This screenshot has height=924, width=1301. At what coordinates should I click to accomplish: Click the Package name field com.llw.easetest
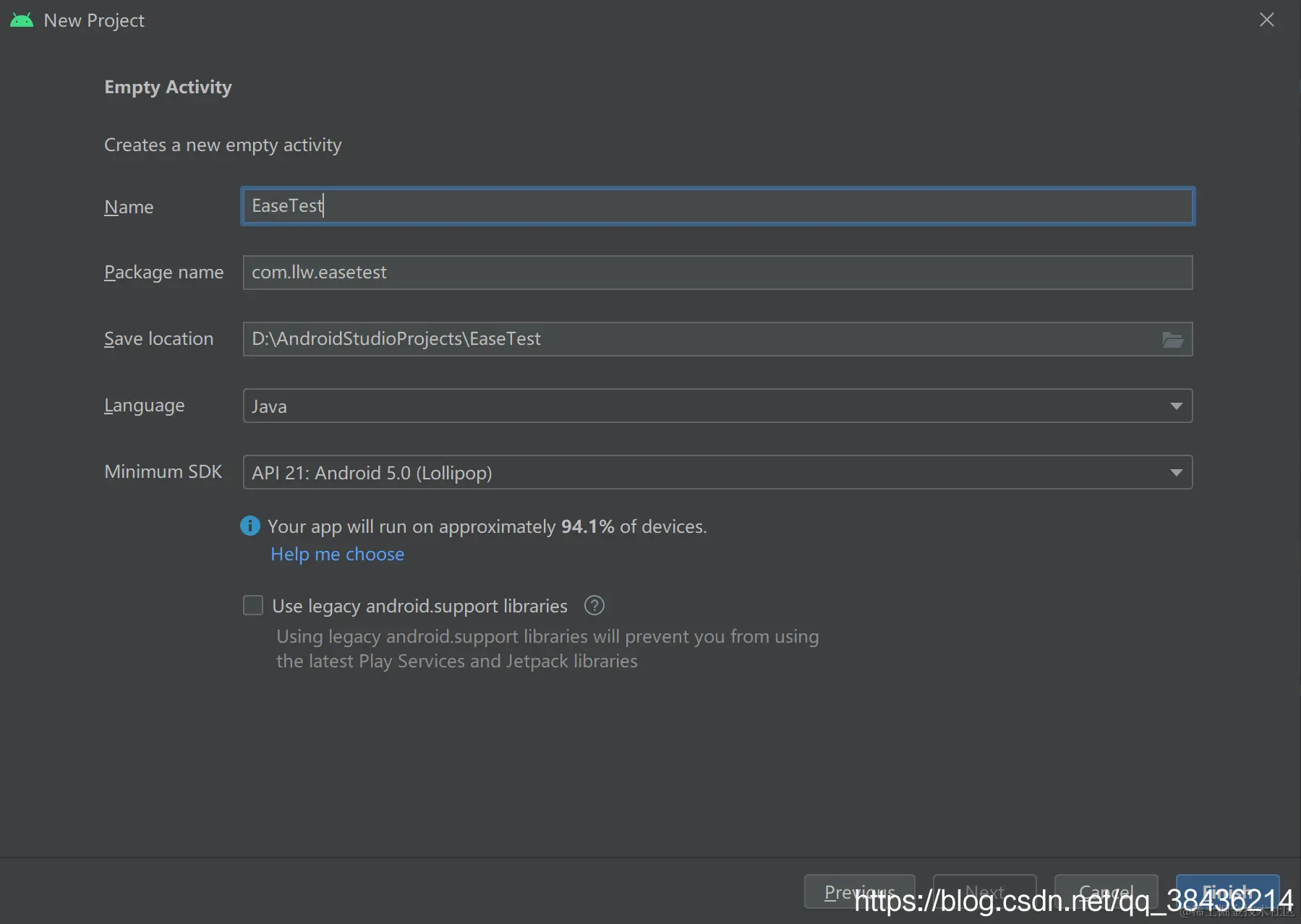tap(717, 273)
